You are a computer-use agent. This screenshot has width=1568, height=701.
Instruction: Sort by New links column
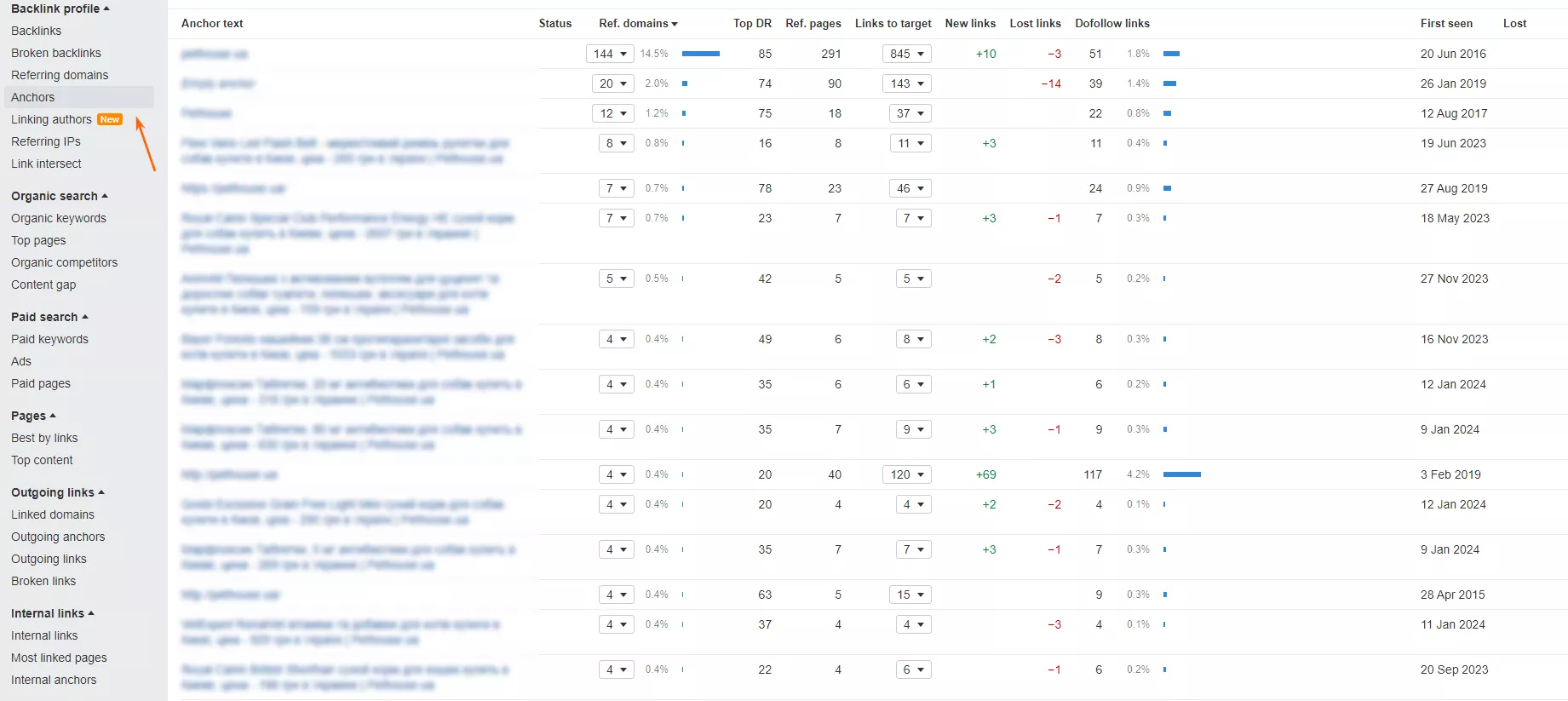970,24
